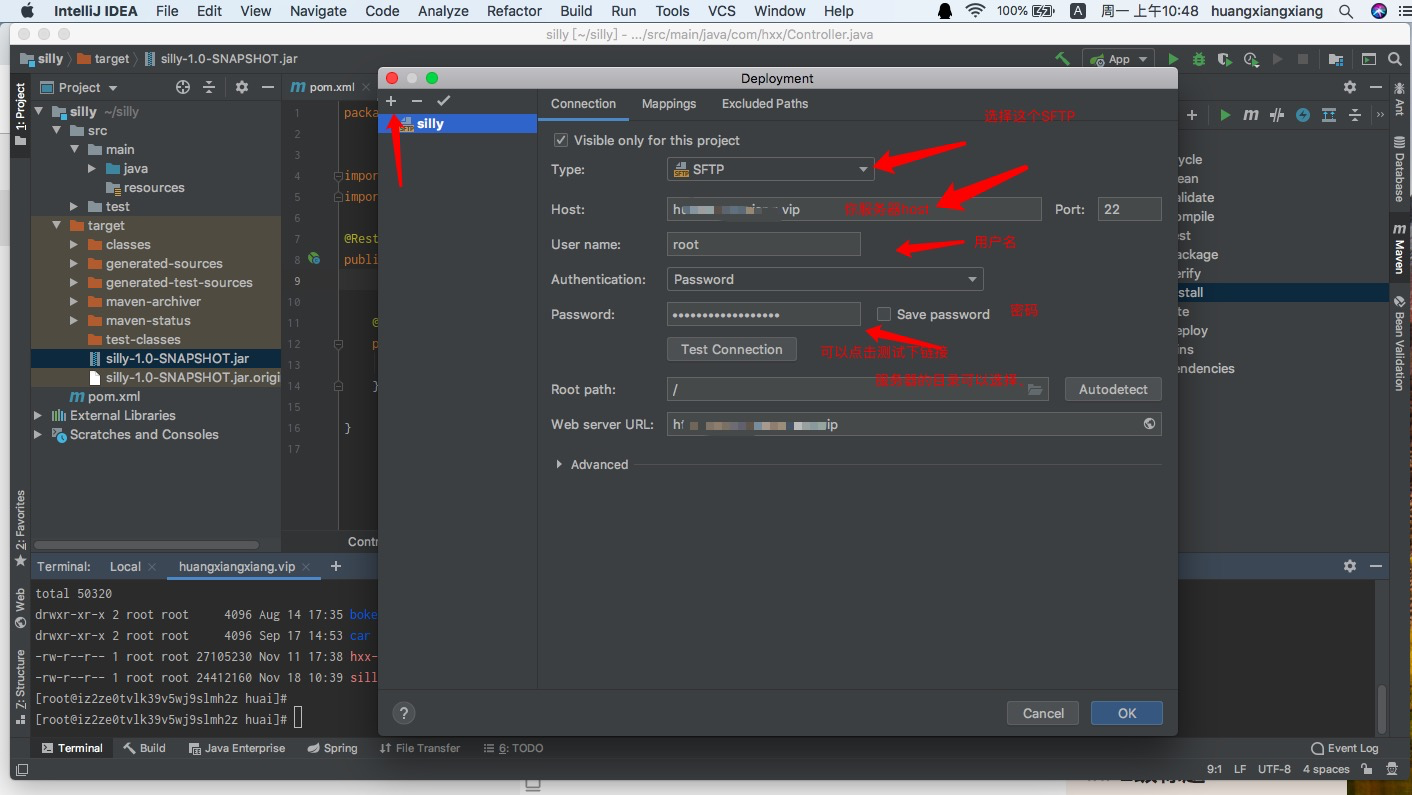The height and width of the screenshot is (795, 1412).
Task: Collapse all in Project panel
Action: pyautogui.click(x=209, y=87)
